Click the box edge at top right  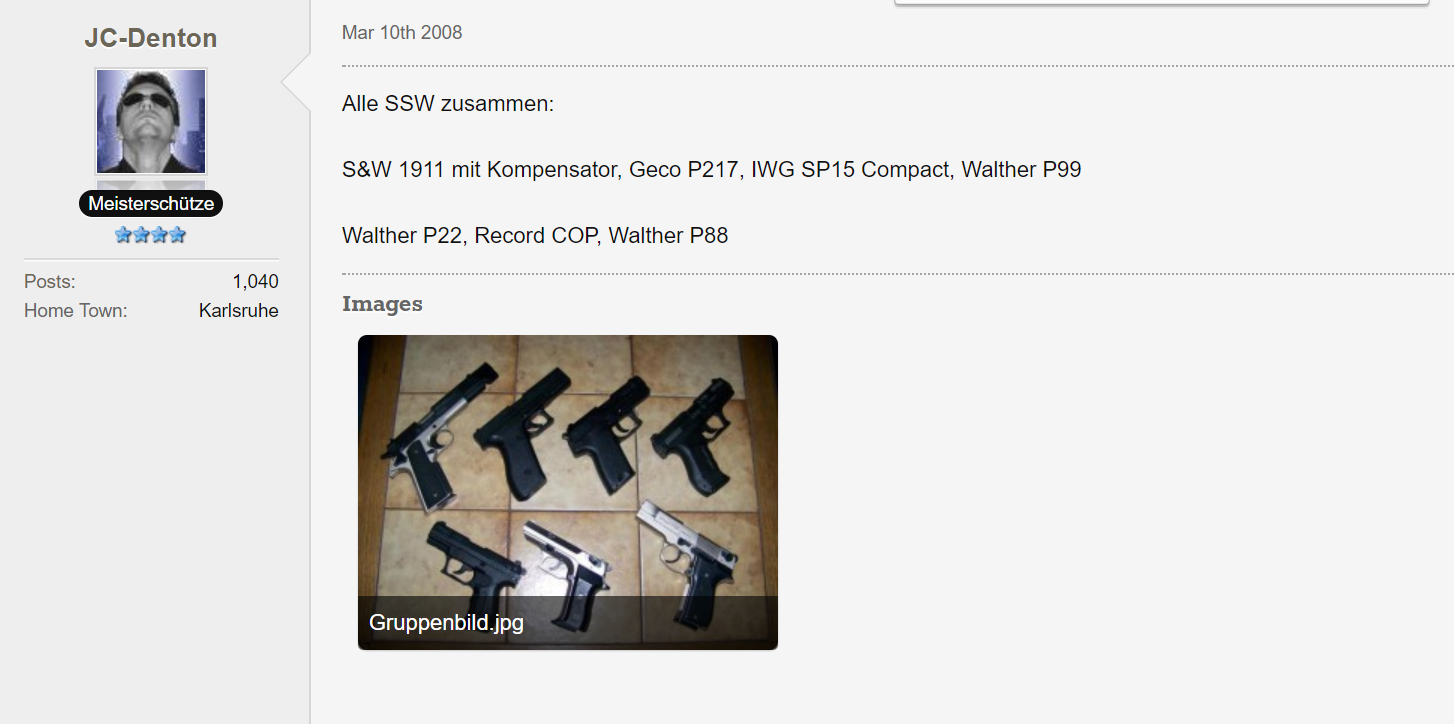click(1161, 3)
